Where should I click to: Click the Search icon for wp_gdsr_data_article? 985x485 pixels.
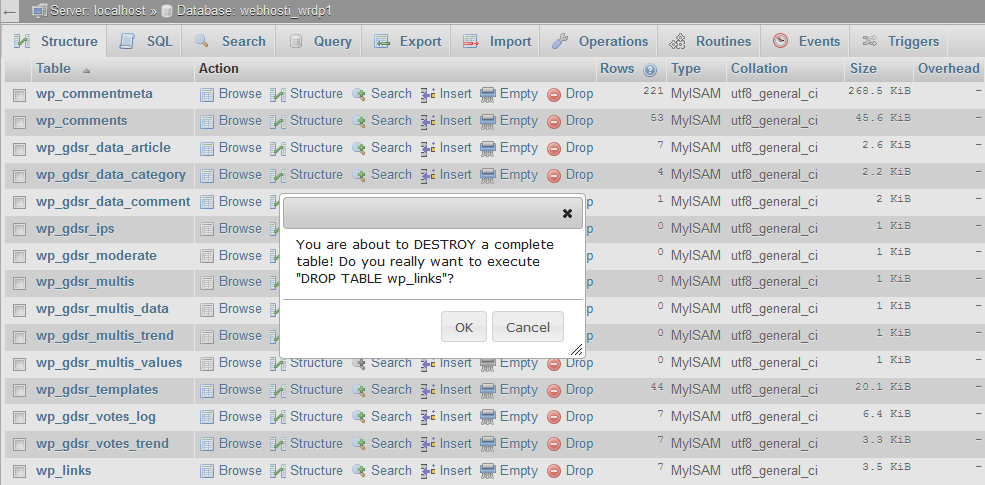pyautogui.click(x=359, y=148)
